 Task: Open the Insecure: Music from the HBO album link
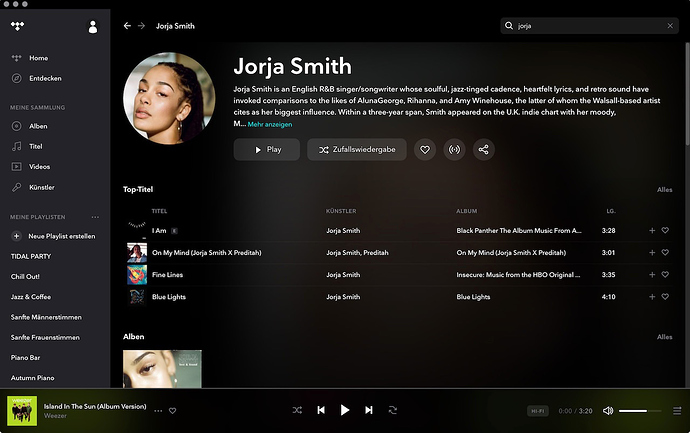click(x=518, y=275)
